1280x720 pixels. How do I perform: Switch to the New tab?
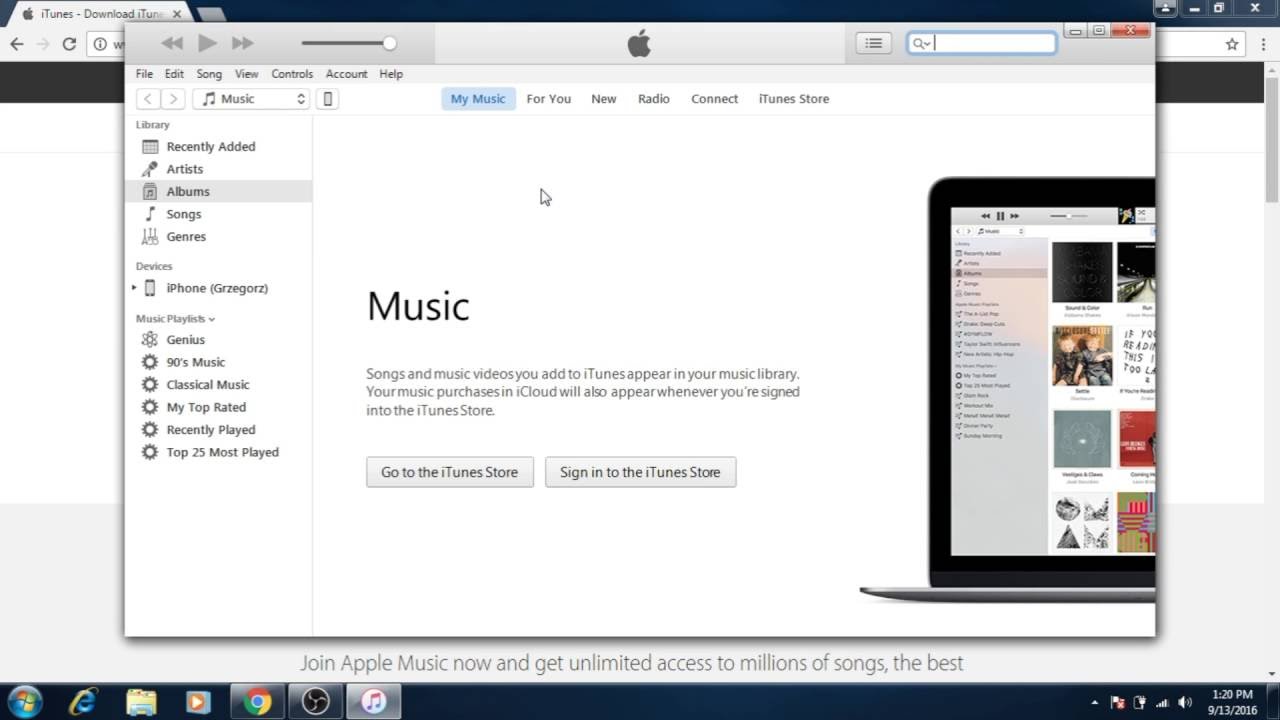click(x=604, y=99)
